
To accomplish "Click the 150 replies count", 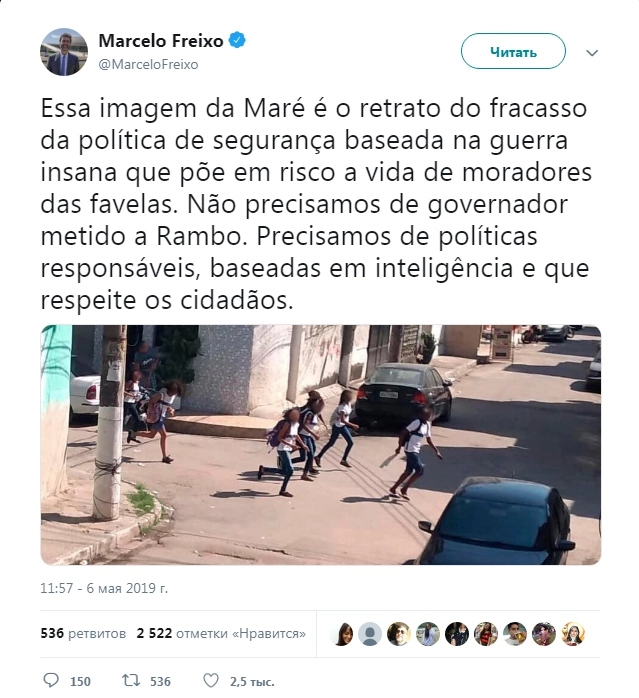I will coord(80,682).
